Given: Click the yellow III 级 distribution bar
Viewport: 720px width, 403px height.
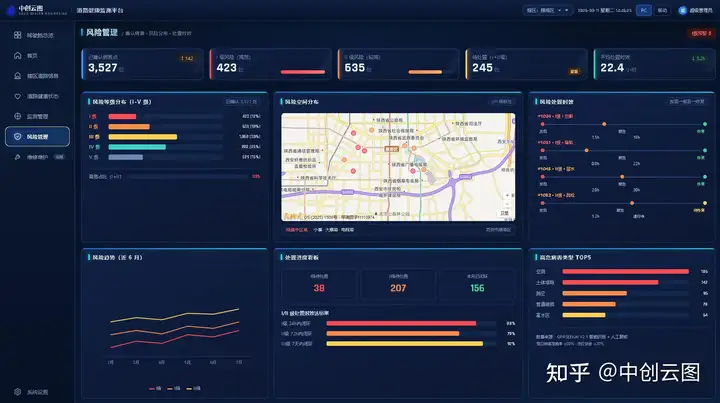Looking at the screenshot, I should [x=143, y=137].
